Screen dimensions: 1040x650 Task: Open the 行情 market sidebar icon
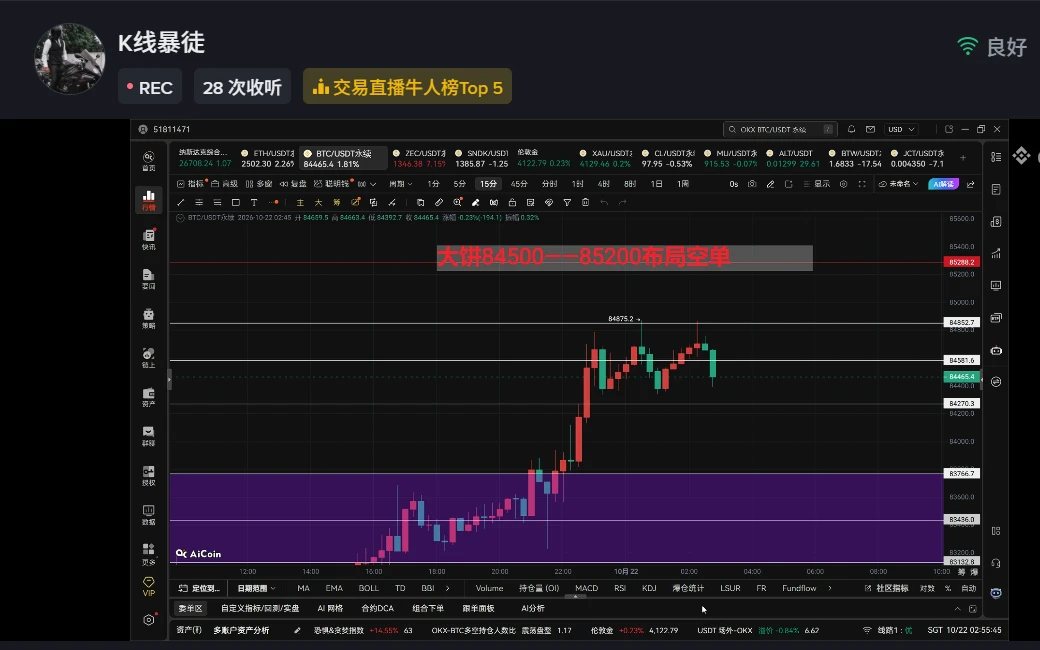tap(149, 199)
